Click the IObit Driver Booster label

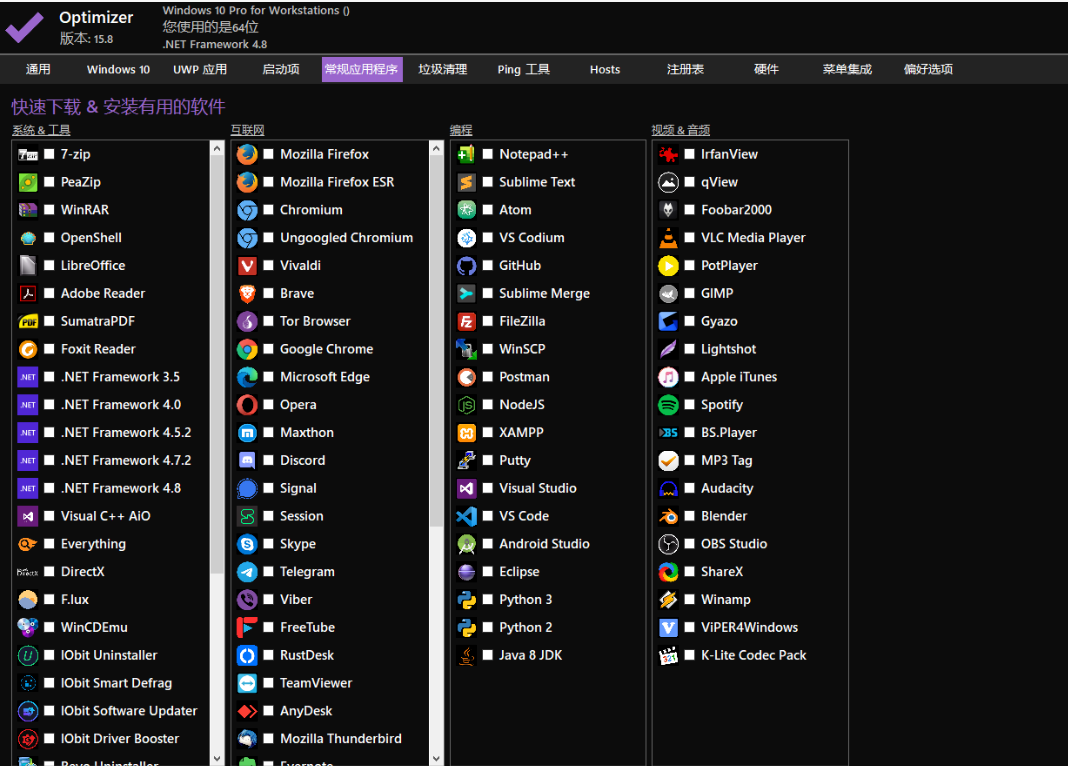[x=120, y=739]
